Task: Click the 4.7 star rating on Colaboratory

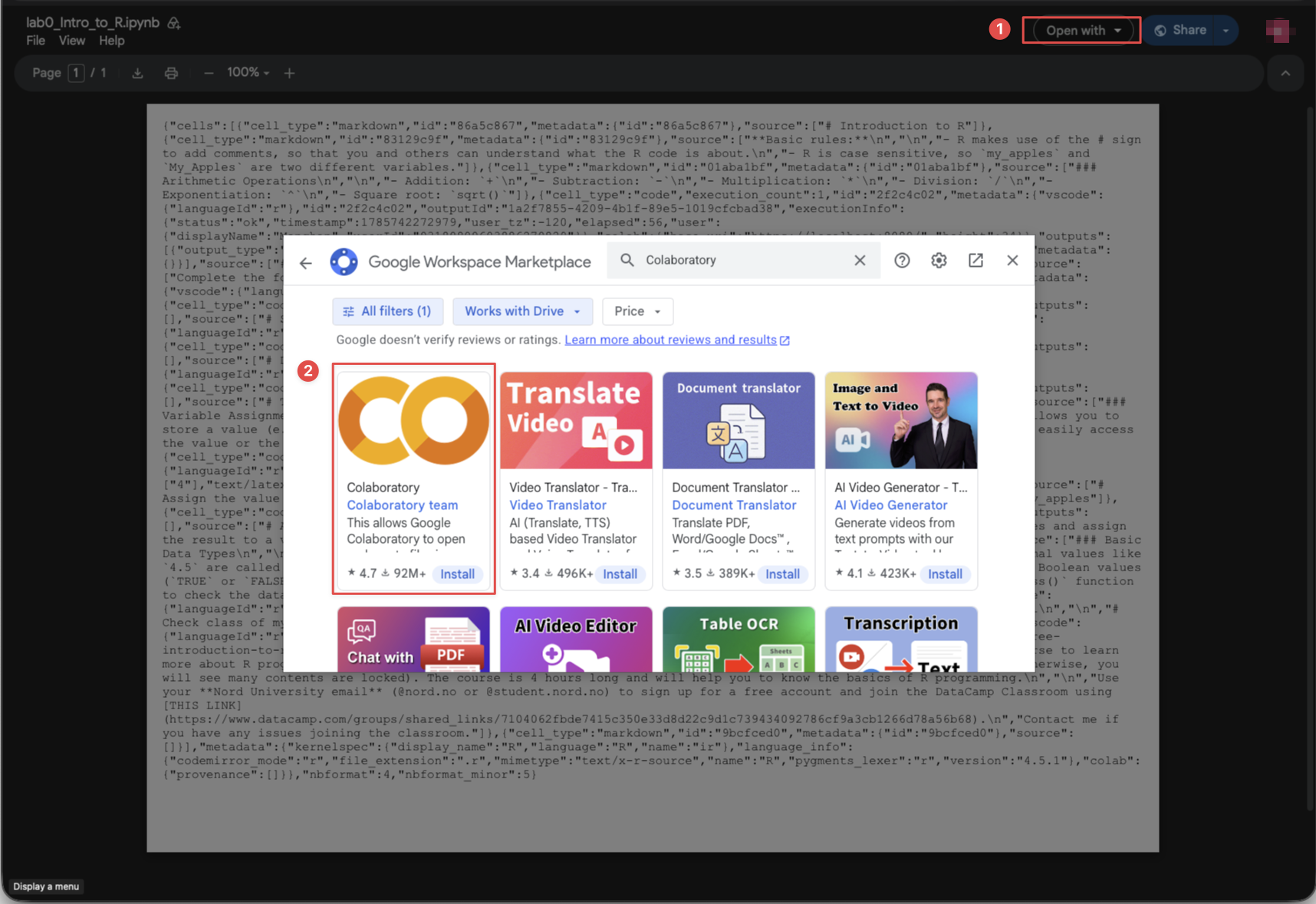Action: click(x=362, y=574)
